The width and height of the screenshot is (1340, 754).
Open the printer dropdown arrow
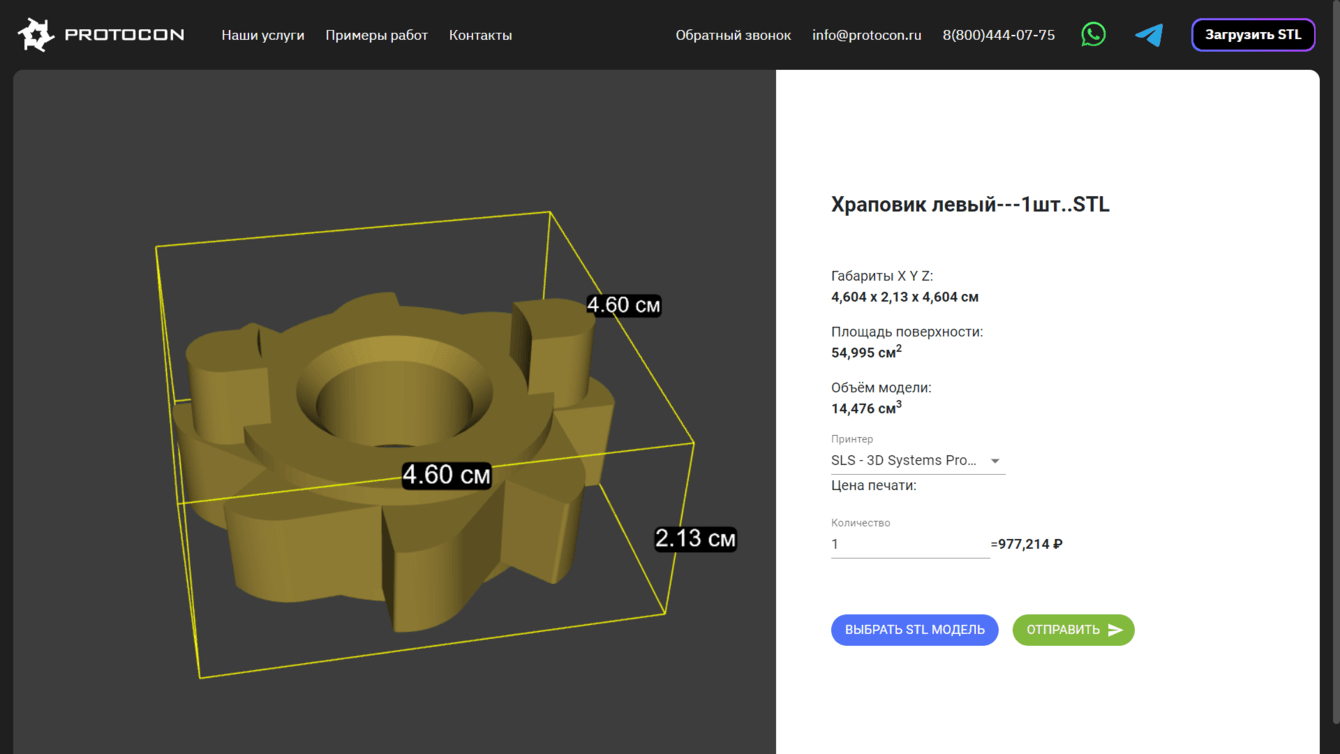[995, 461]
